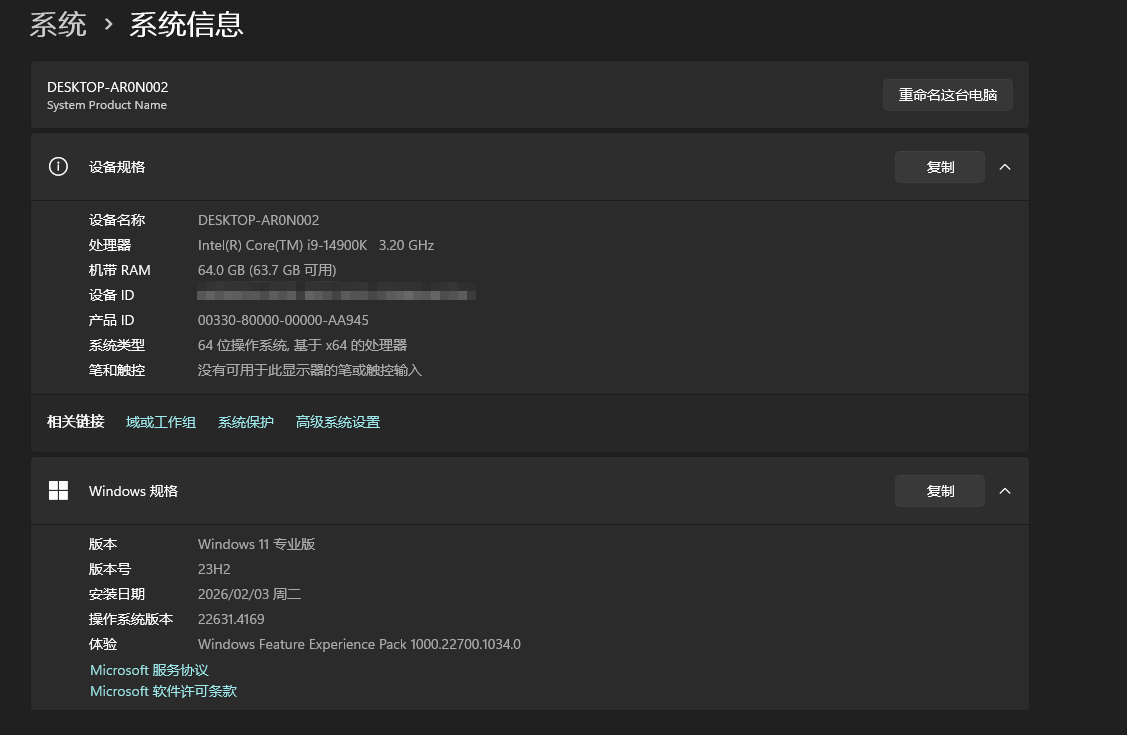Screen dimensions: 1127x735
Task: Click the 系统类型 label
Action: point(117,346)
